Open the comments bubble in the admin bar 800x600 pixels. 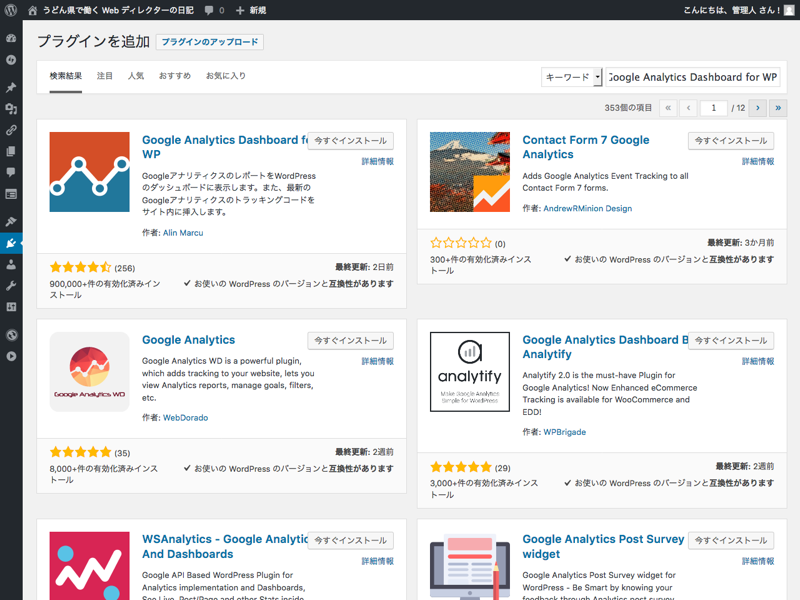(x=209, y=10)
